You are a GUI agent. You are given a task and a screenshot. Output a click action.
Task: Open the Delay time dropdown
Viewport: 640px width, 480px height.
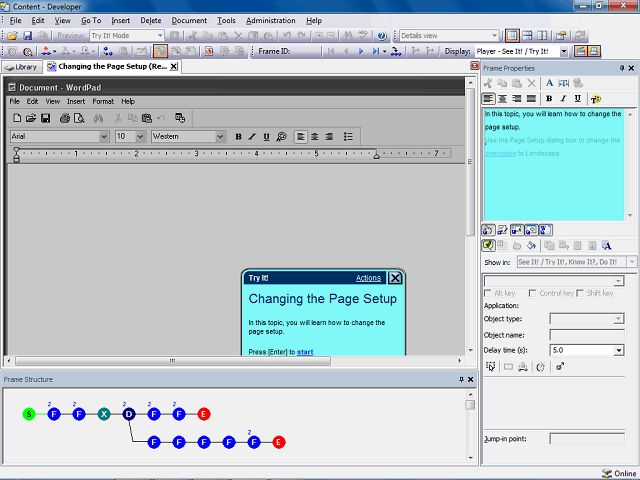619,350
